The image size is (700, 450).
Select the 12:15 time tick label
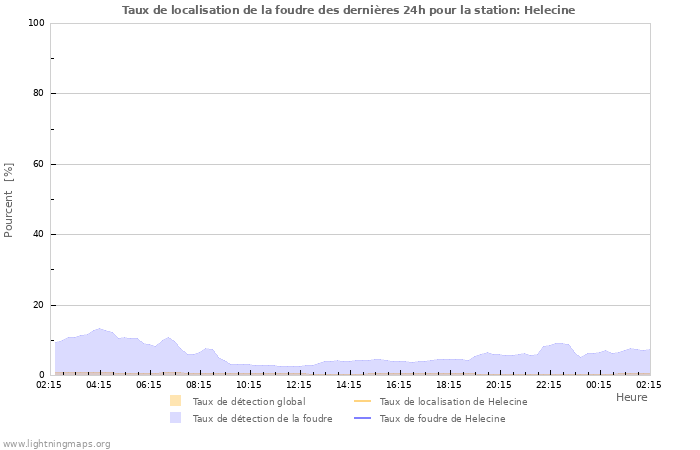click(x=299, y=384)
